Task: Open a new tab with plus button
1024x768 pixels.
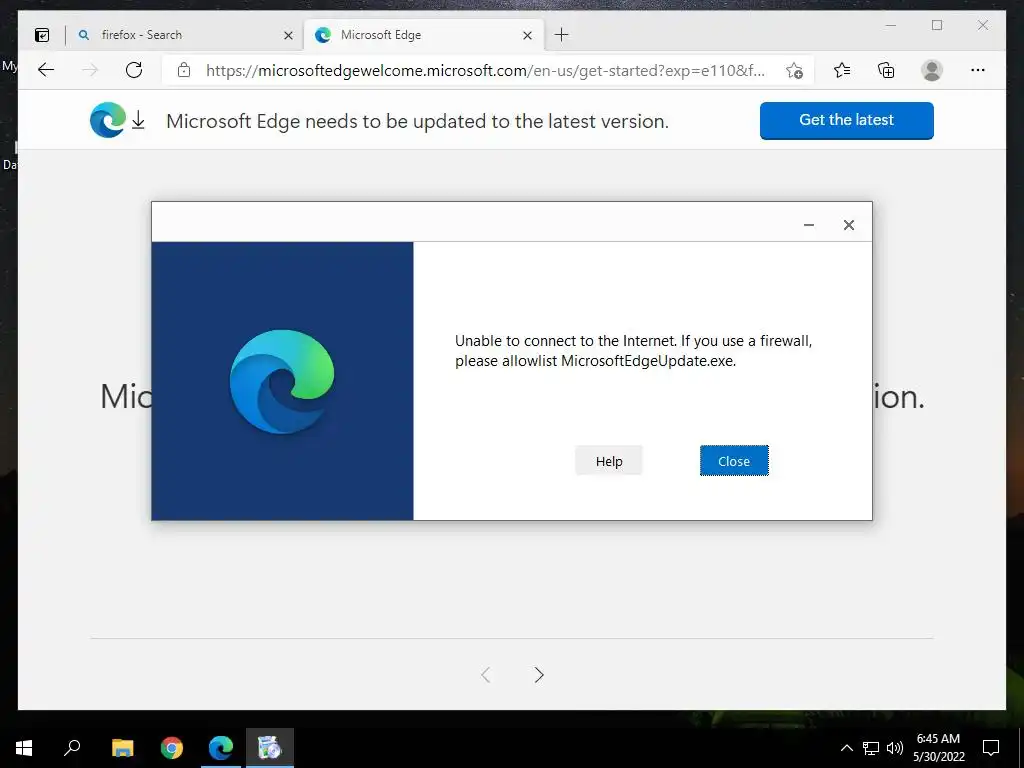Action: (562, 35)
